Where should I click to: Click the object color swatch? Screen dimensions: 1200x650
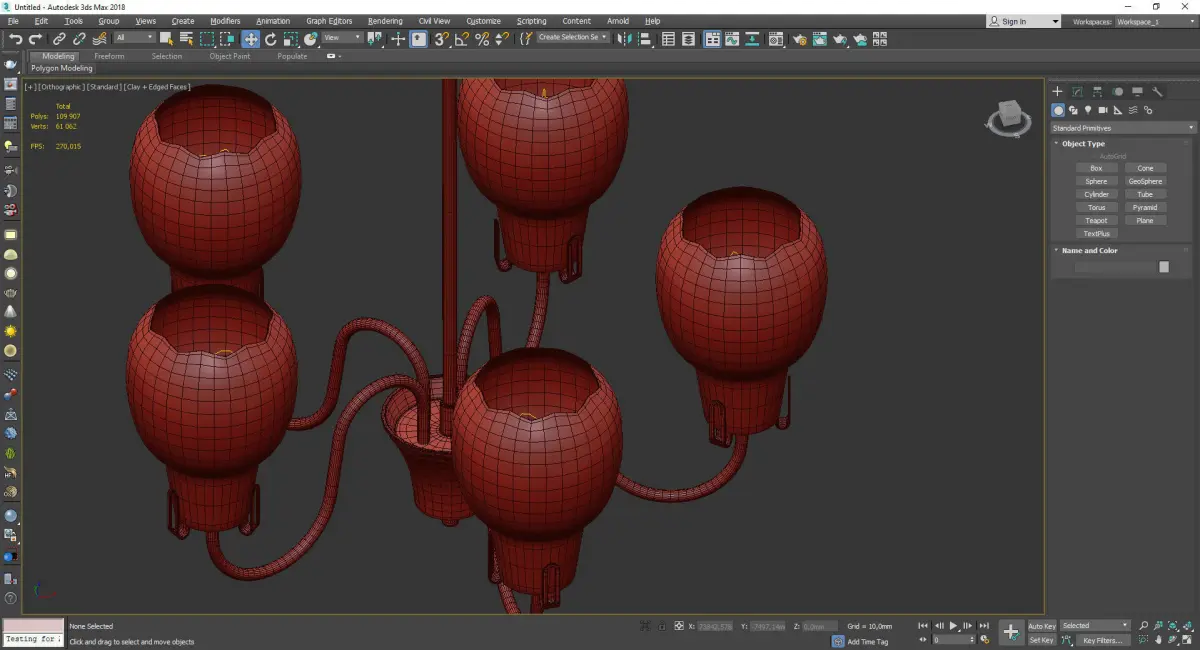pyautogui.click(x=1164, y=267)
